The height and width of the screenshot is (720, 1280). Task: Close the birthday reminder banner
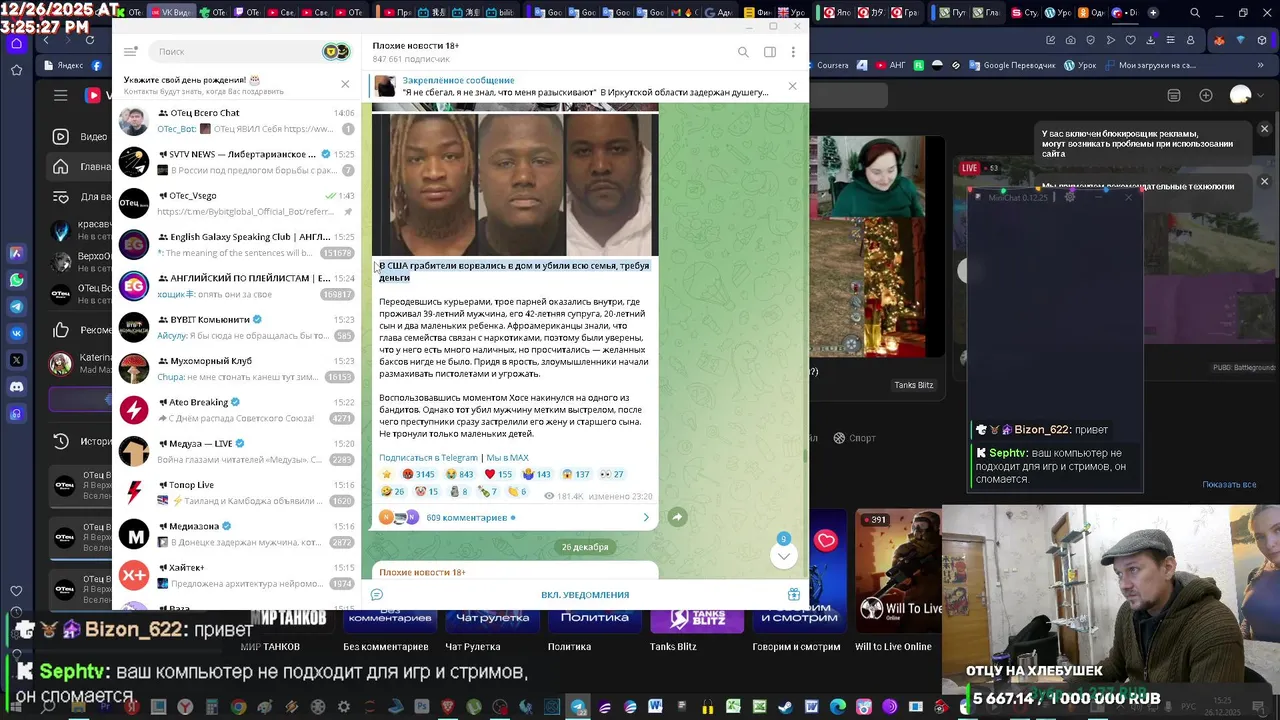(x=345, y=84)
